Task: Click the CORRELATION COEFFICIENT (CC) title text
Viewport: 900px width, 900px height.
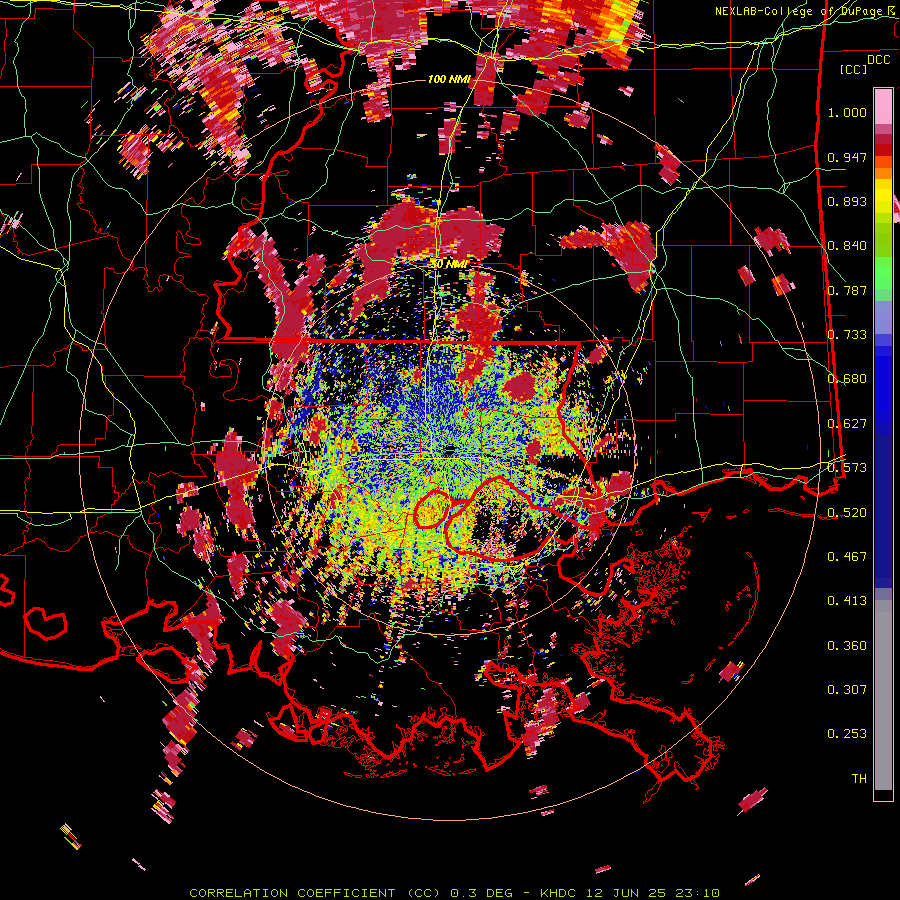Action: (x=315, y=893)
